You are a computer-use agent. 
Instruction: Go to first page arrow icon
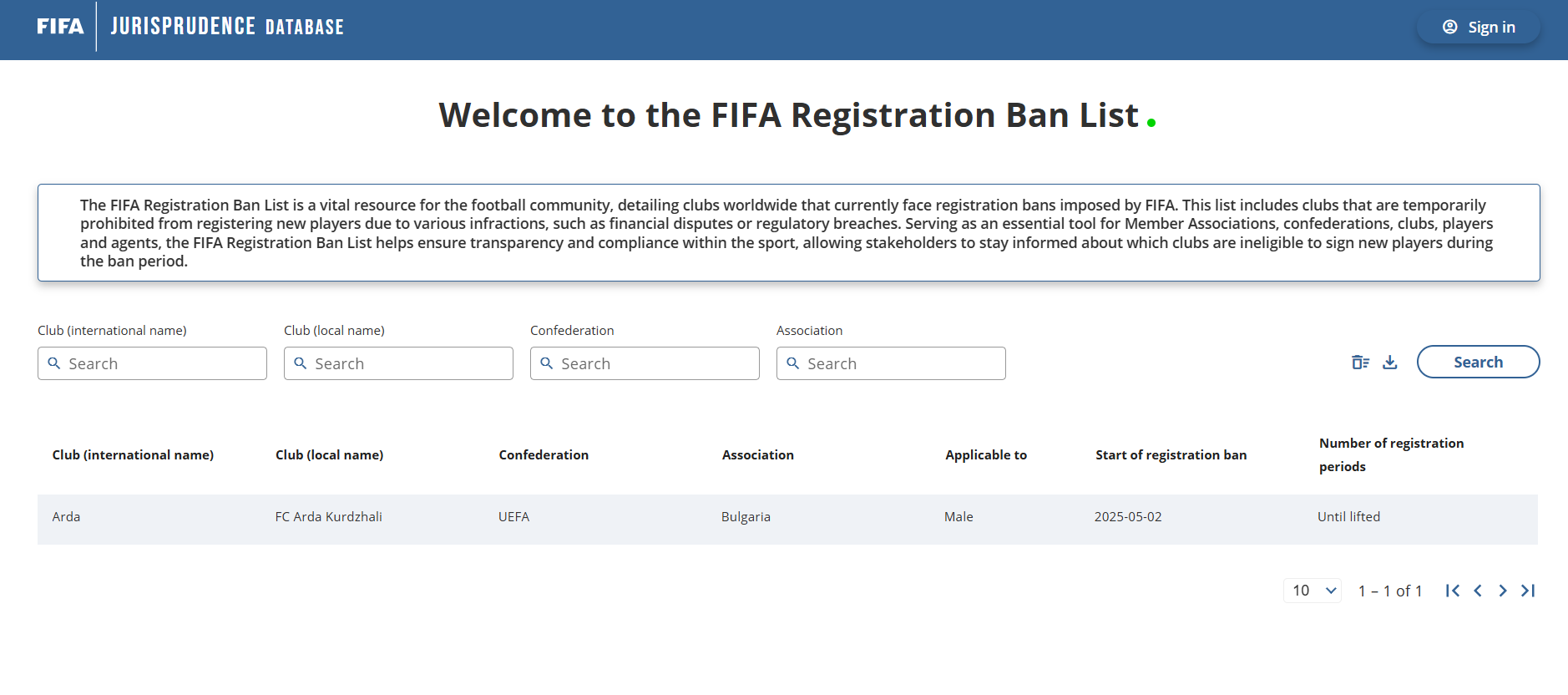point(1453,591)
